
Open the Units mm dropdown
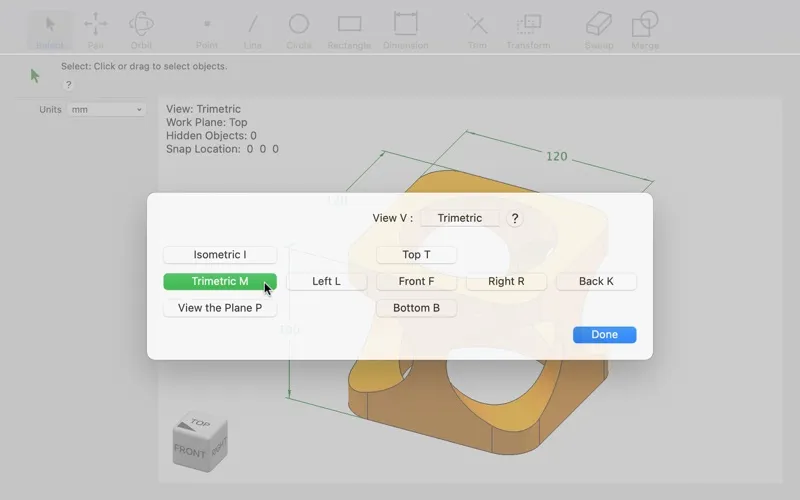pos(106,109)
